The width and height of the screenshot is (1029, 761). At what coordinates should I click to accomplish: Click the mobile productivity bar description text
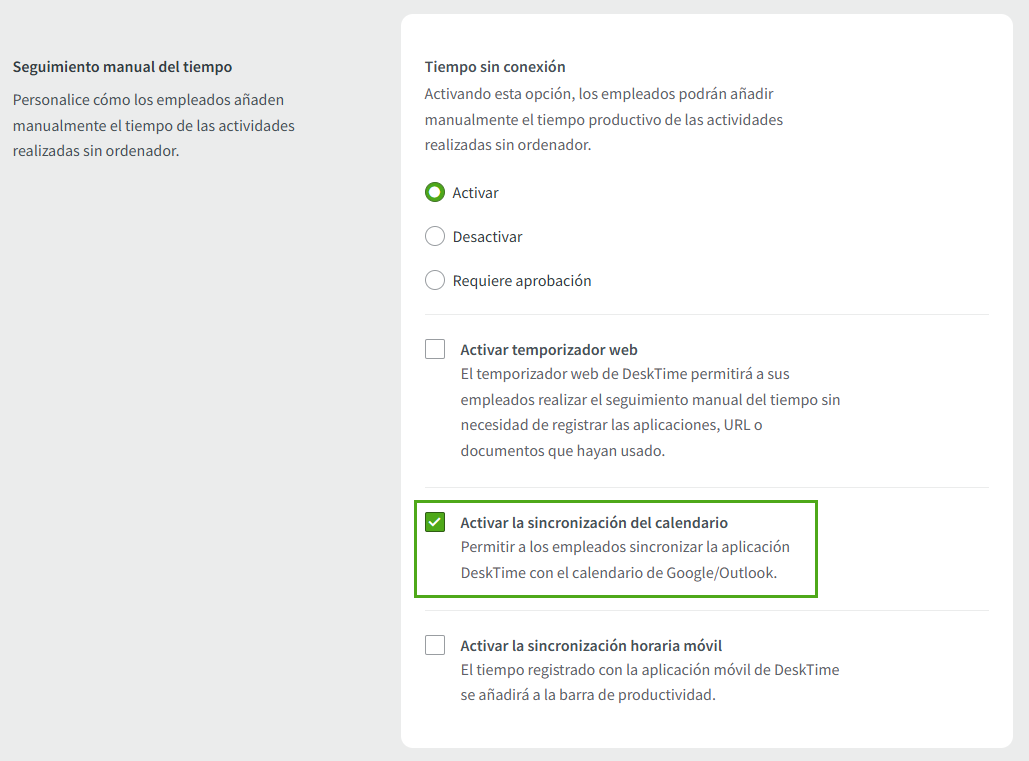(x=650, y=682)
